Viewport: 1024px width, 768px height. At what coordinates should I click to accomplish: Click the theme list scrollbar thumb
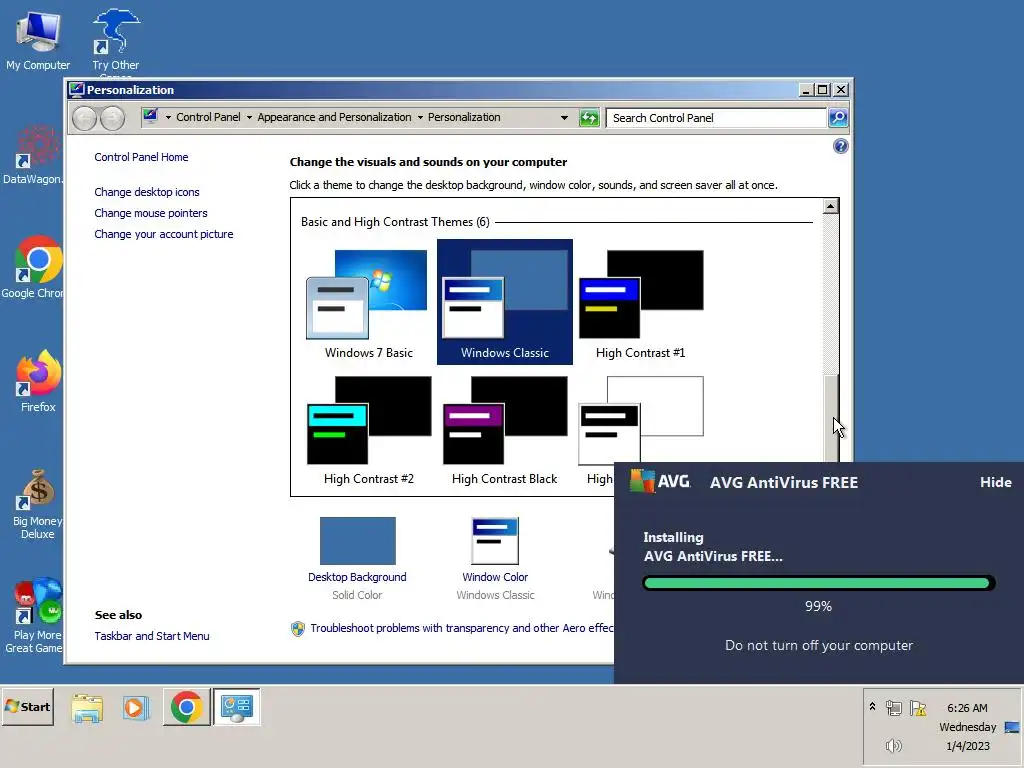(830, 418)
